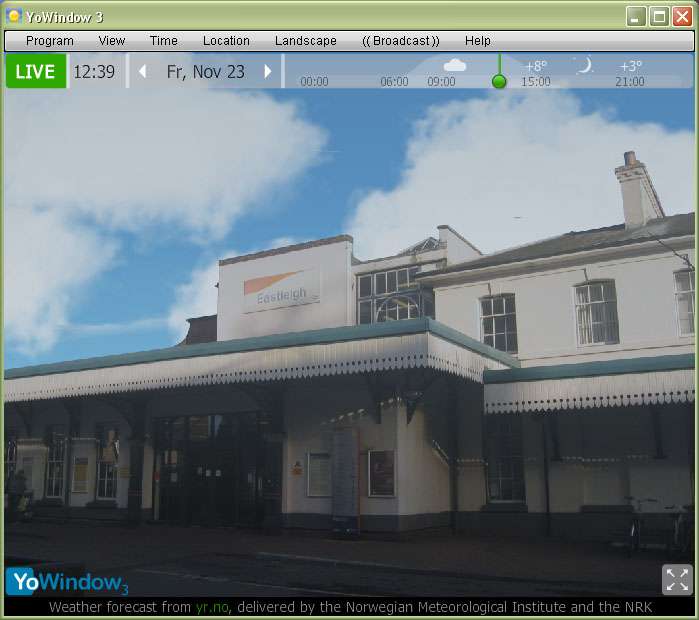Click the YoWindow 3 logo
Viewport: 699px width, 620px height.
tap(67, 582)
